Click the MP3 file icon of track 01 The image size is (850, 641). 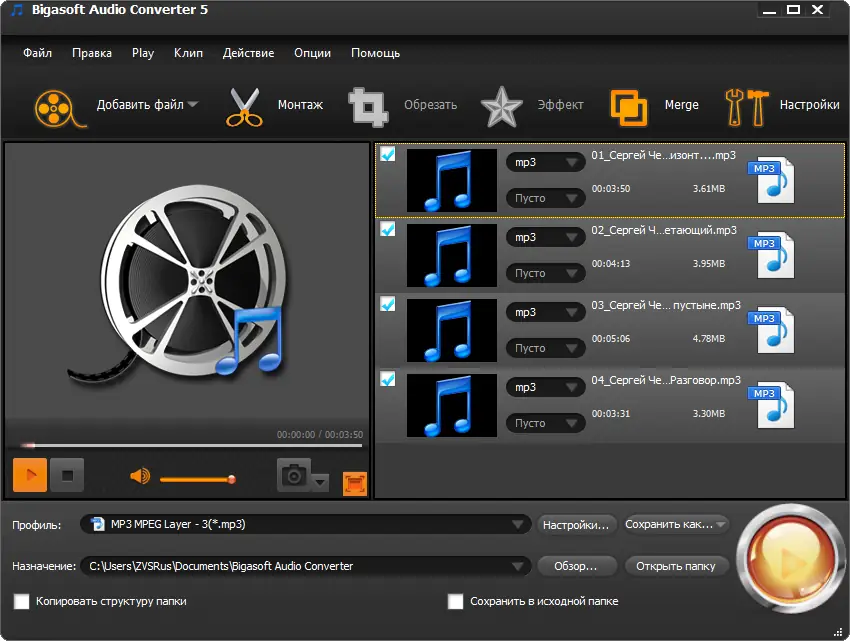[x=772, y=181]
